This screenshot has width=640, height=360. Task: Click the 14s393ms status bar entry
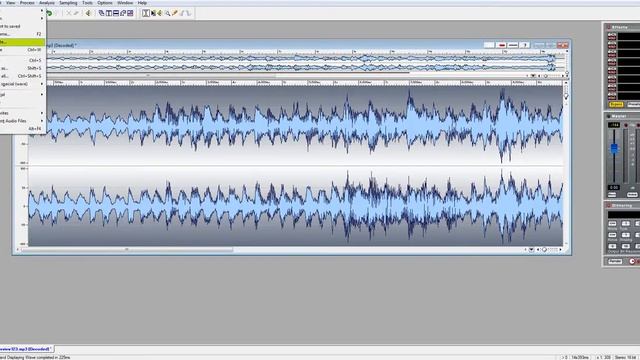[x=580, y=357]
